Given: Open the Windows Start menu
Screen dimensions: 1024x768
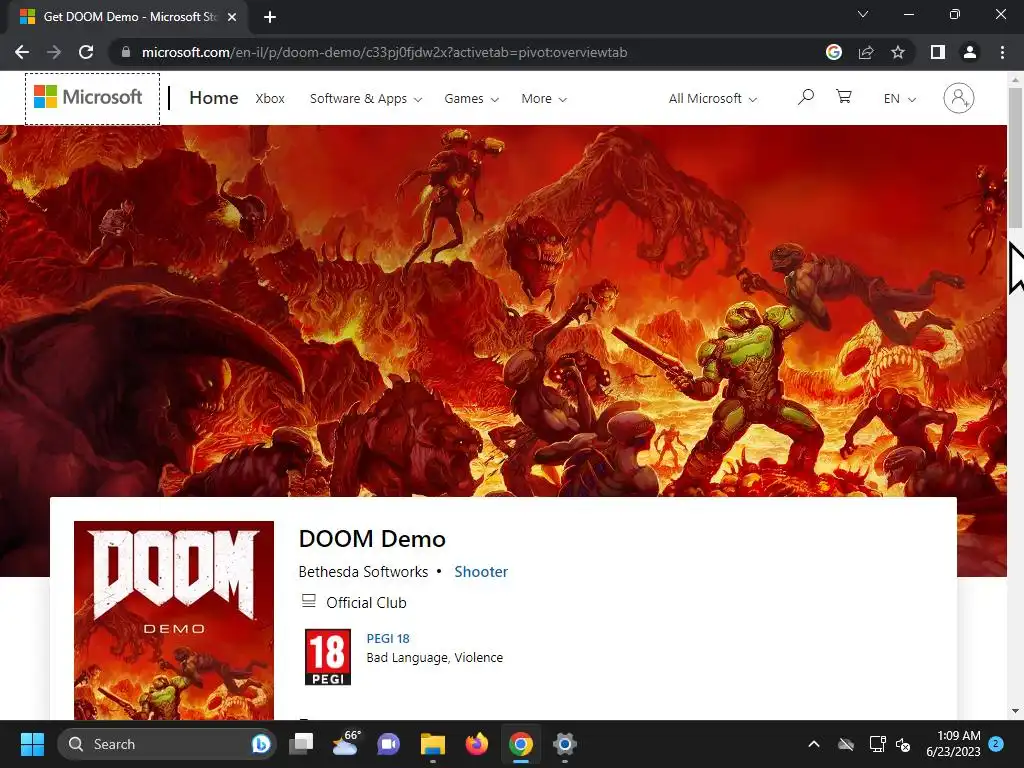Looking at the screenshot, I should 32,744.
